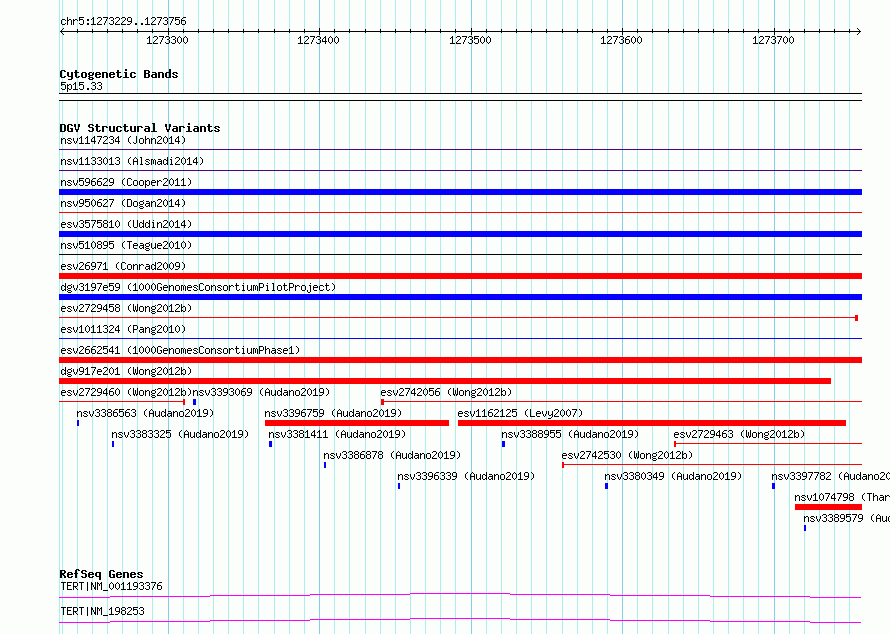Select the nsv3396759 (Audano2019) red bar
This screenshot has height=634, width=890.
point(357,423)
